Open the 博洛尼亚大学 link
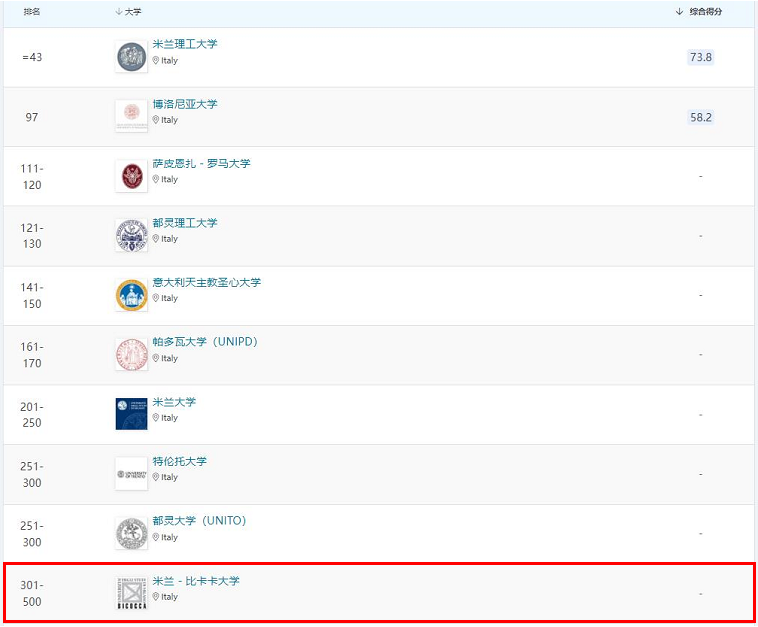 click(185, 104)
